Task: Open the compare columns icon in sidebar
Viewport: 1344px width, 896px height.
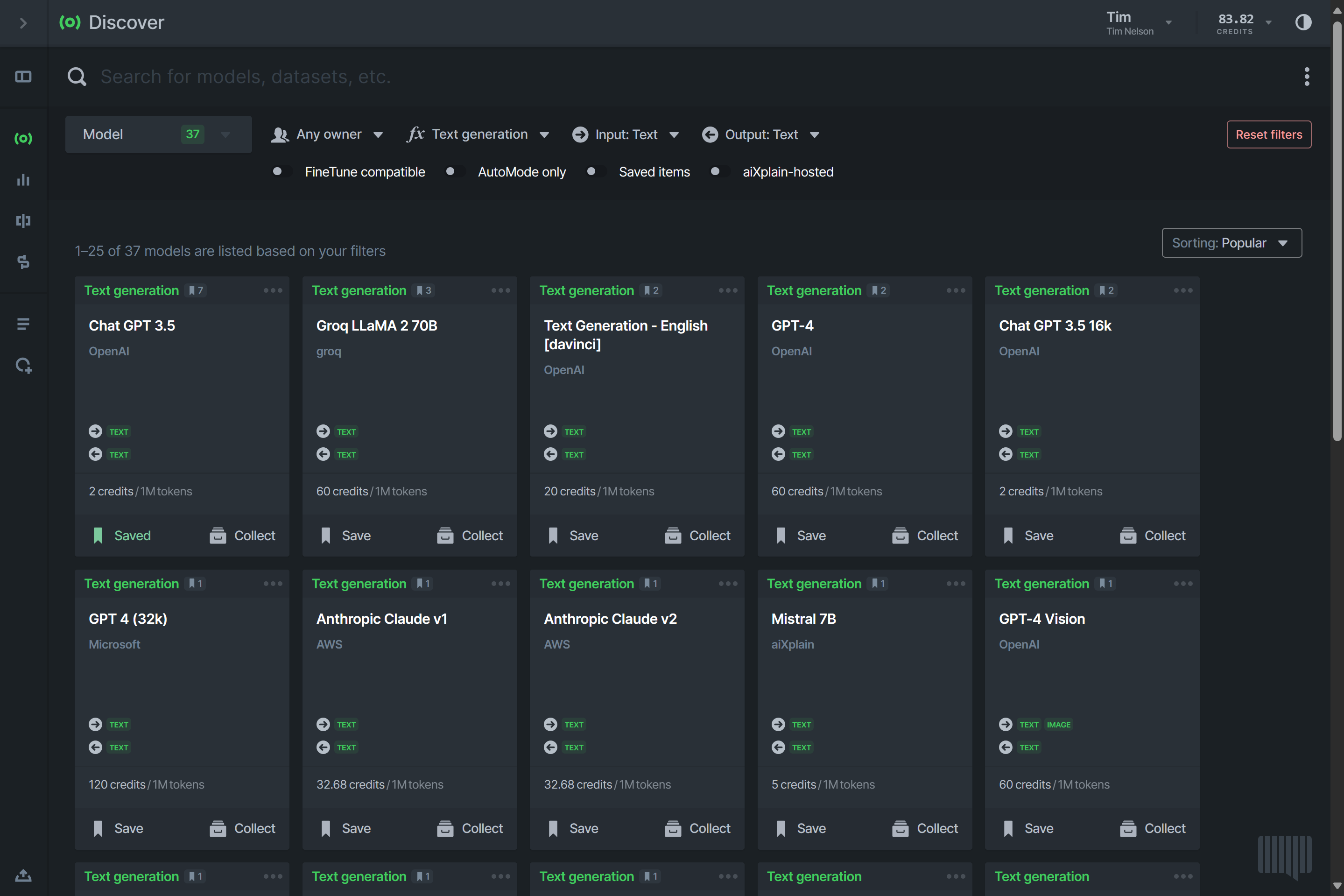Action: pyautogui.click(x=23, y=220)
